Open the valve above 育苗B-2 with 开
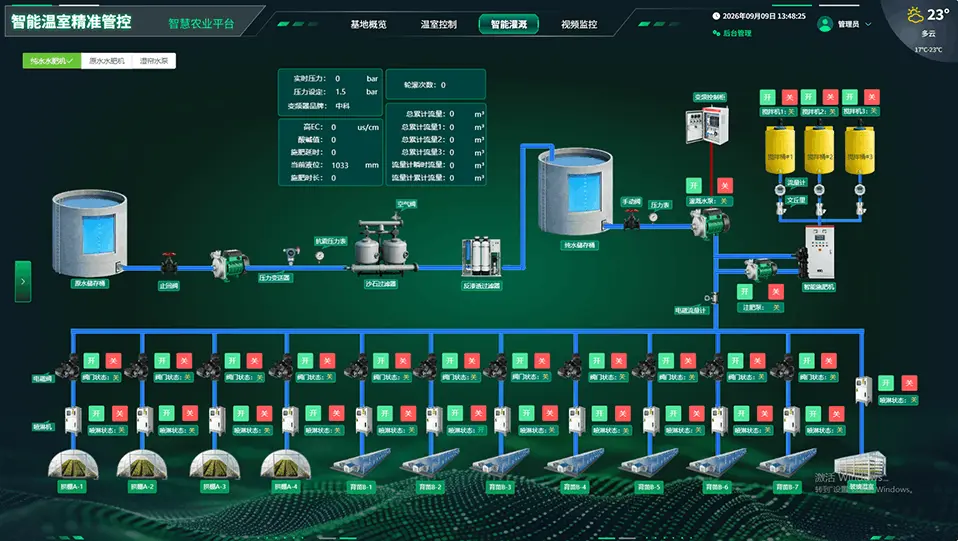 (x=450, y=361)
